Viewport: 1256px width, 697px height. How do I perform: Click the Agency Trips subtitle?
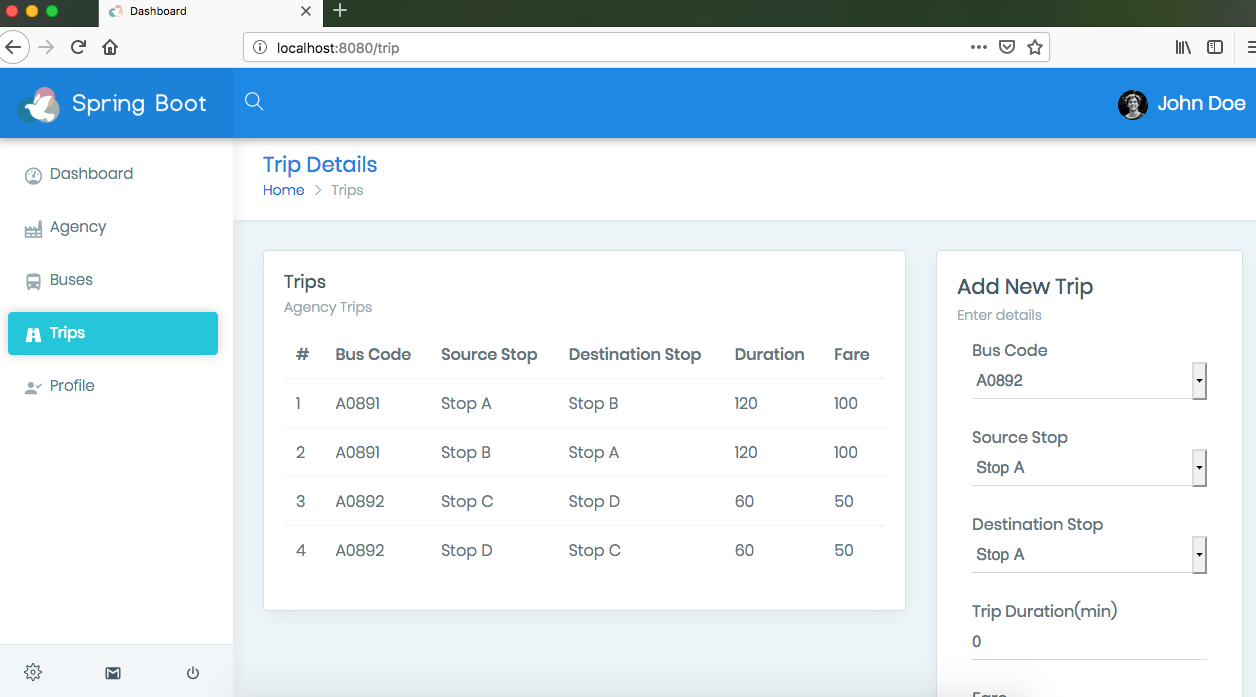pyautogui.click(x=328, y=308)
